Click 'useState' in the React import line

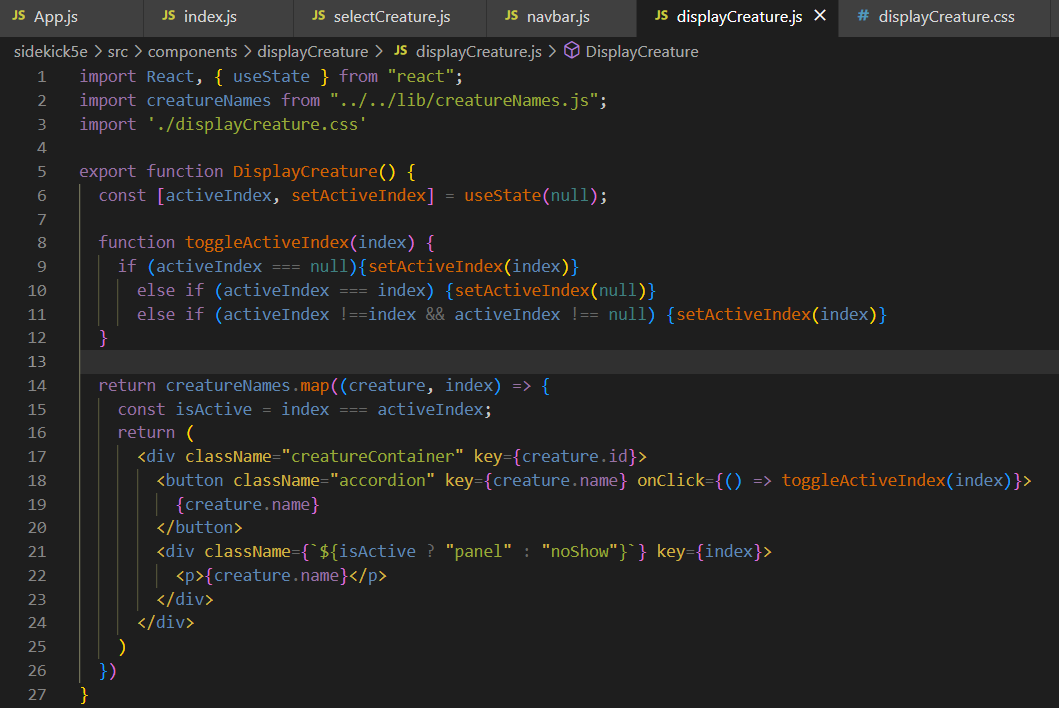(x=272, y=76)
